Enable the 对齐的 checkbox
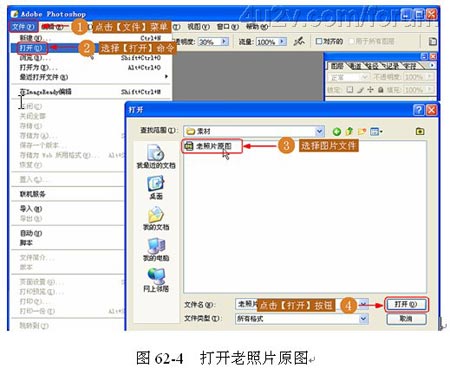This screenshot has width=450, height=368. click(x=319, y=41)
